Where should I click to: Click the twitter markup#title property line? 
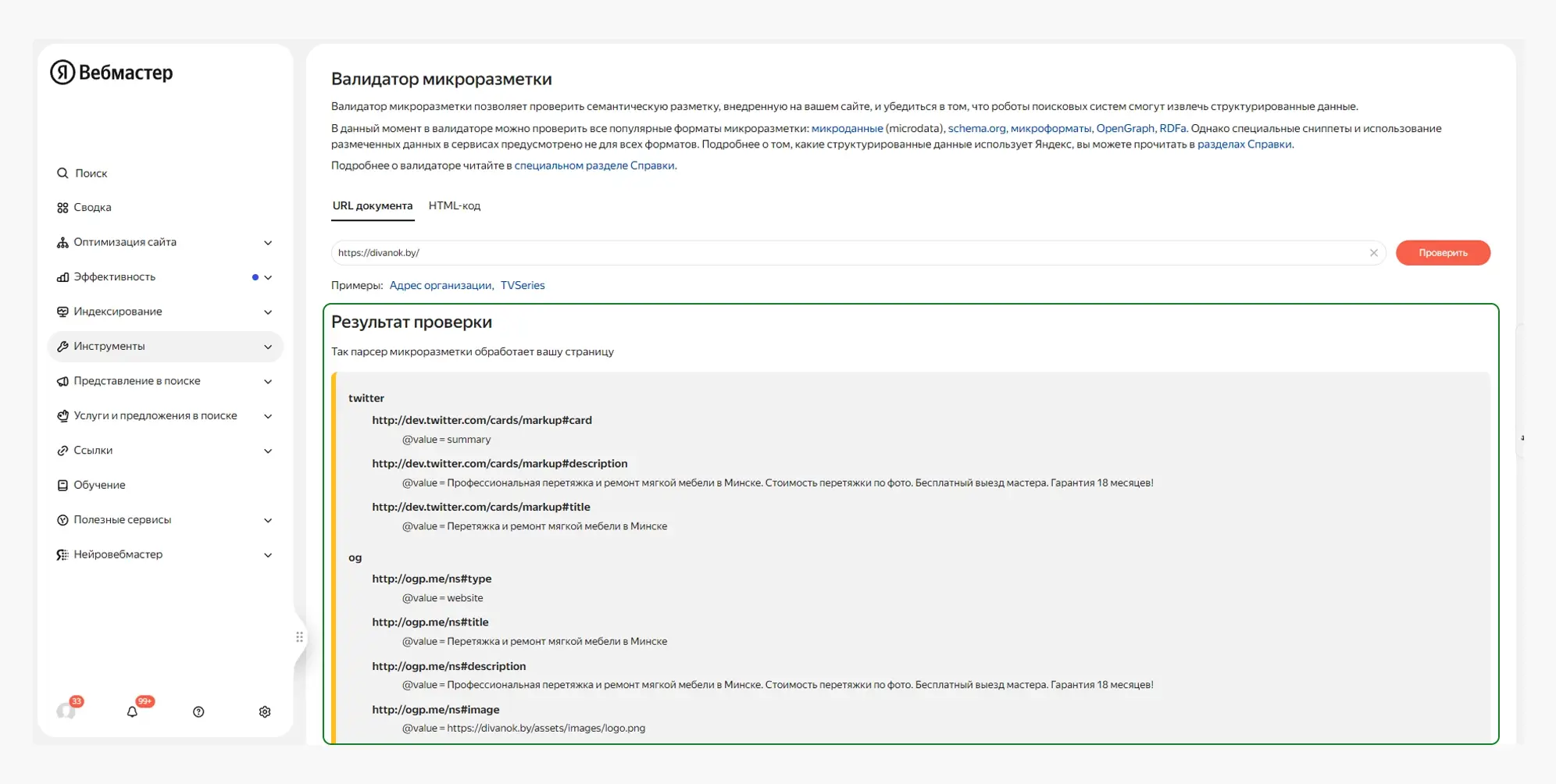(x=481, y=507)
